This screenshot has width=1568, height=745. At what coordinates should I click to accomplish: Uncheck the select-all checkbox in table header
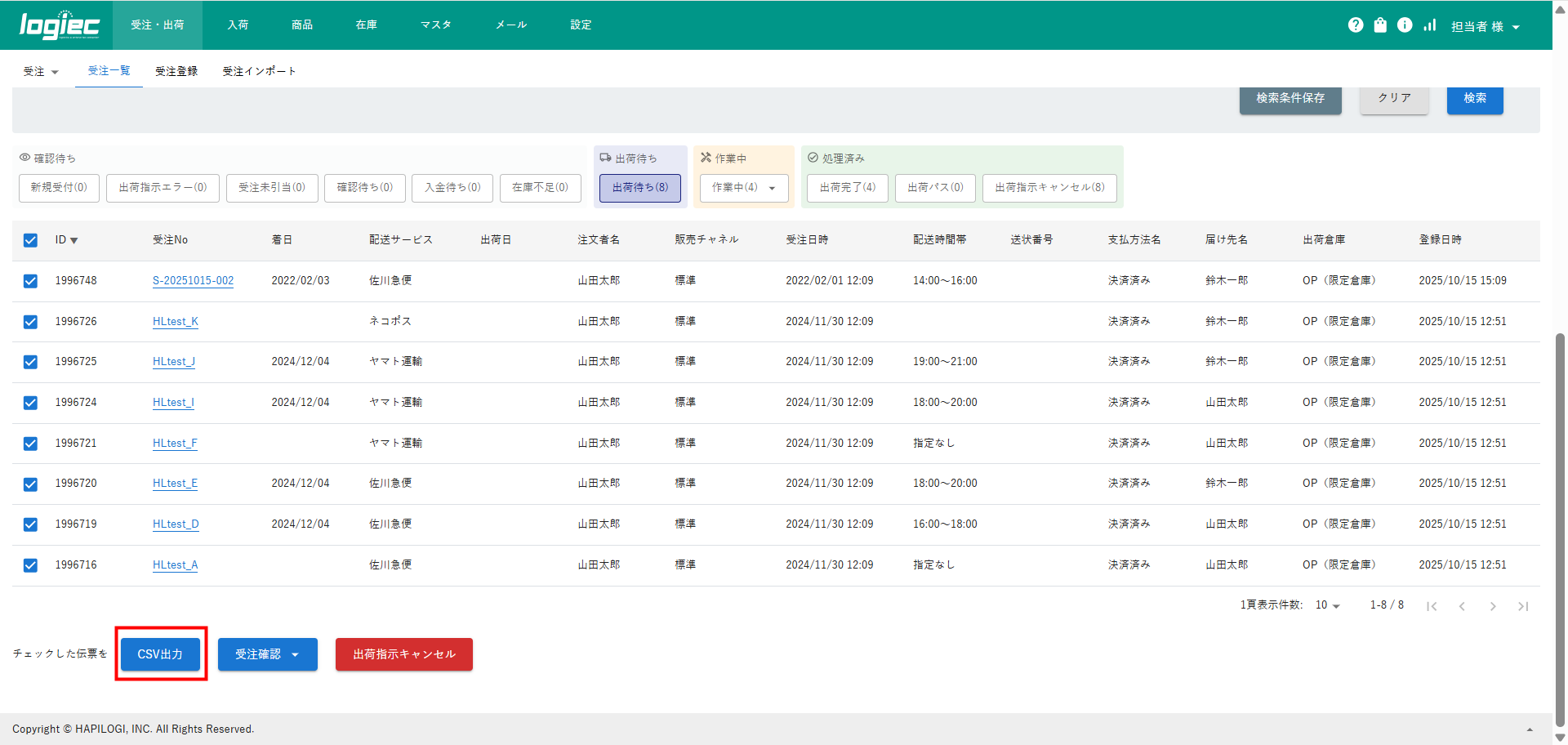click(x=30, y=240)
